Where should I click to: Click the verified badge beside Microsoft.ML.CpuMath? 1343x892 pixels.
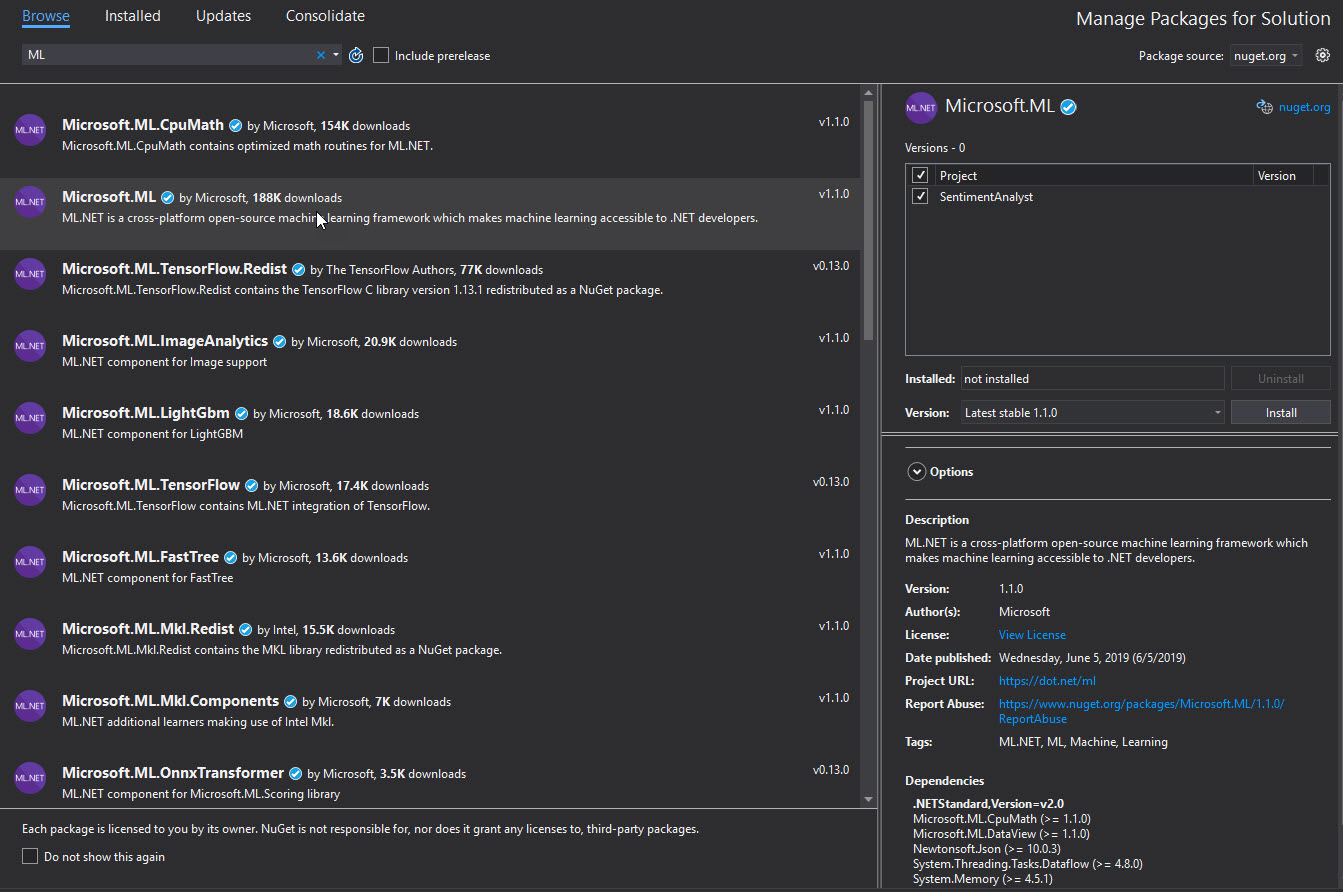pos(236,126)
